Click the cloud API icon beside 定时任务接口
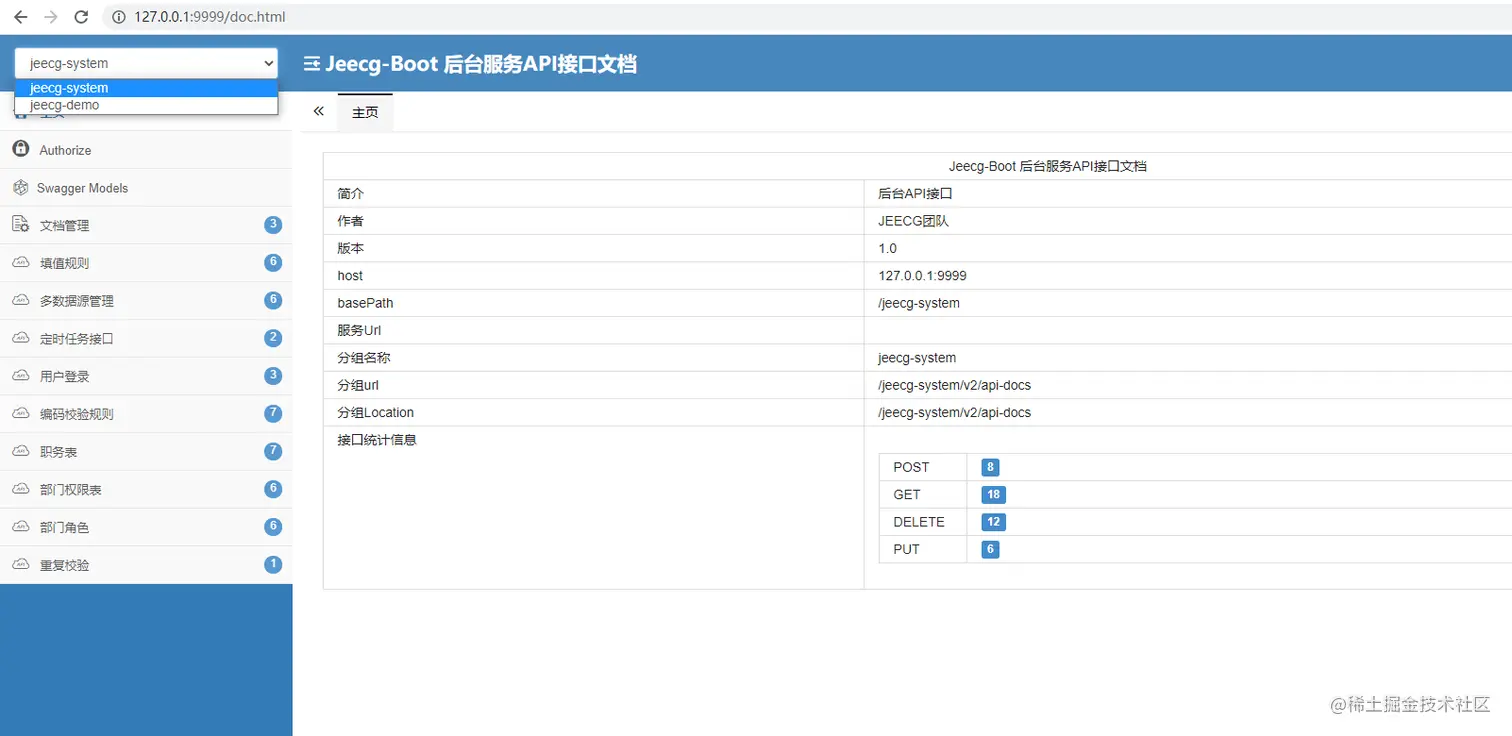Screen dimensions: 1512x736 pos(20,338)
